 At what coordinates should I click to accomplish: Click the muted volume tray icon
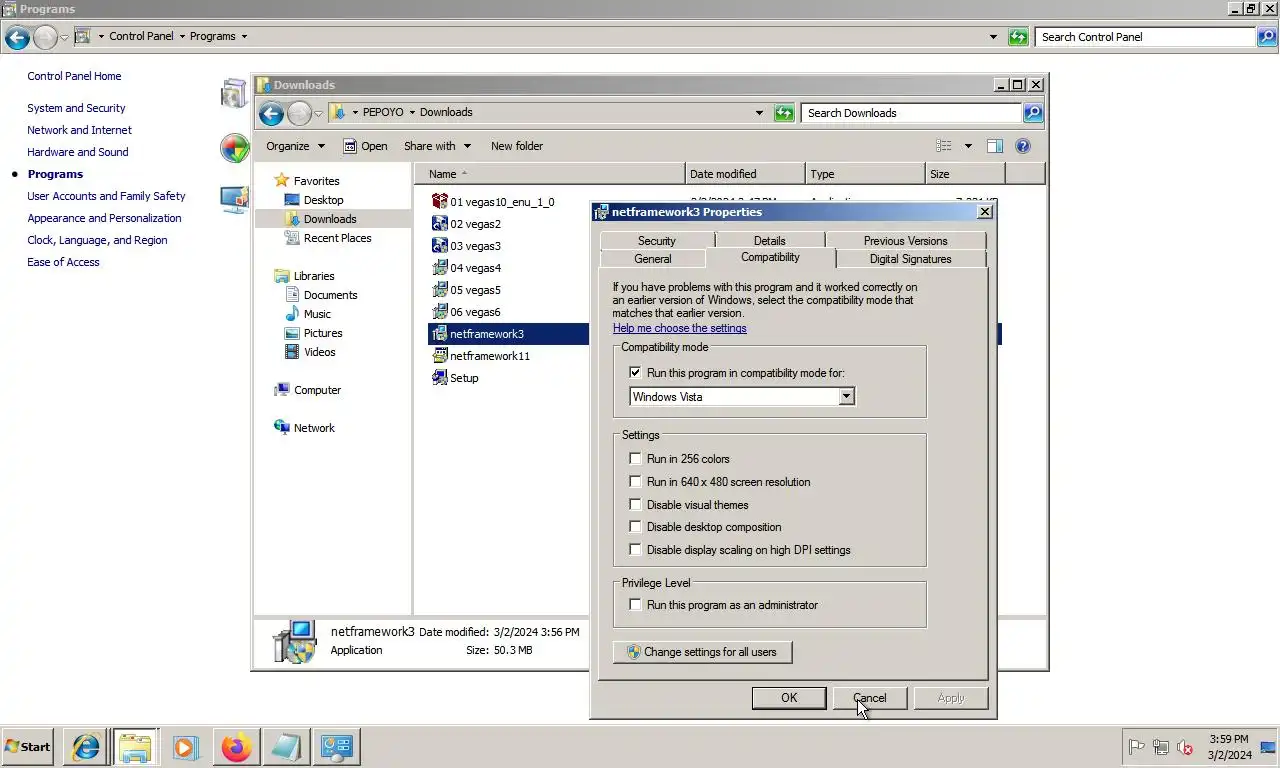[1185, 747]
